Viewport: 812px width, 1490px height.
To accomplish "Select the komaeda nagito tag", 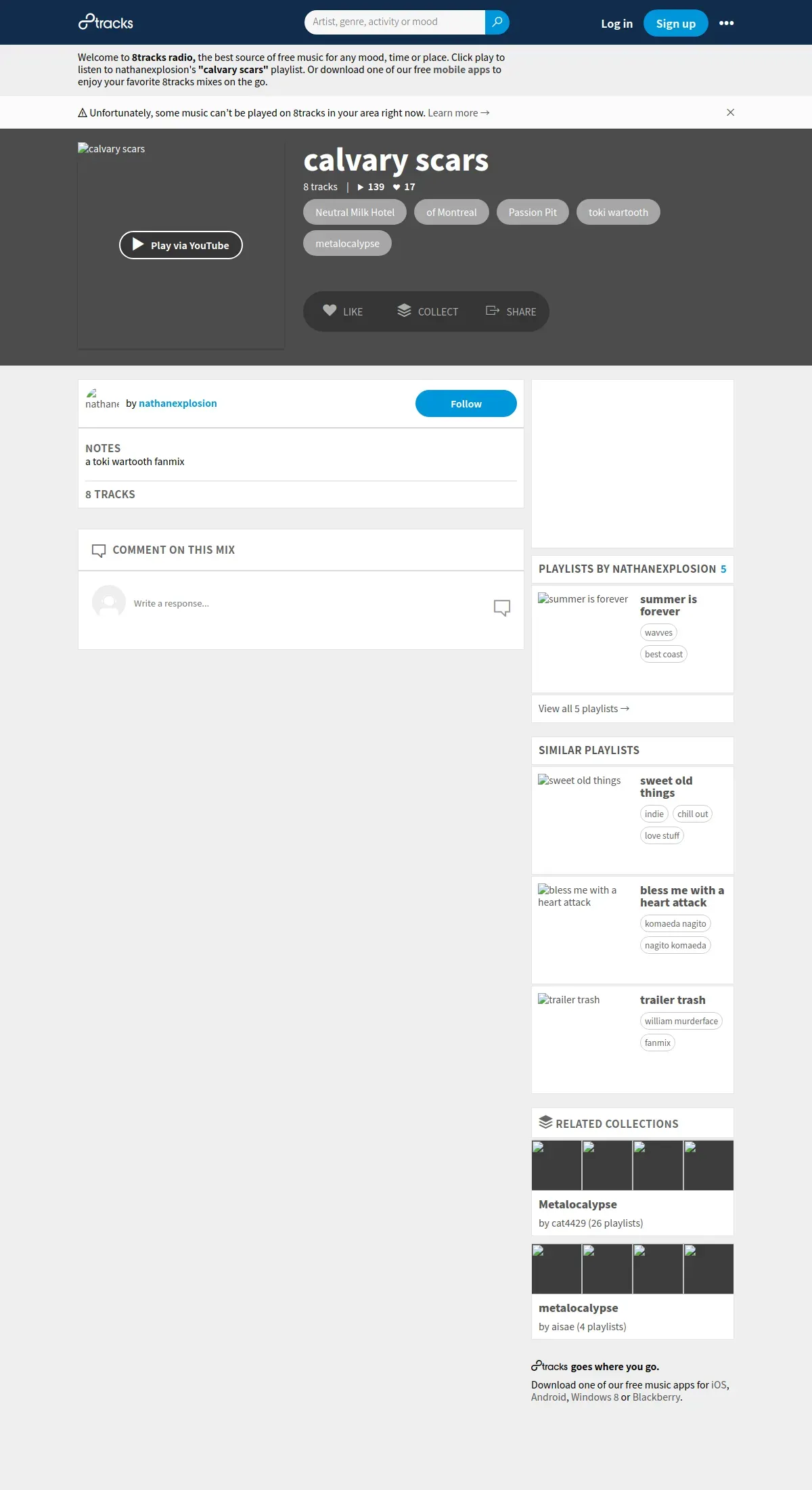I will point(675,923).
